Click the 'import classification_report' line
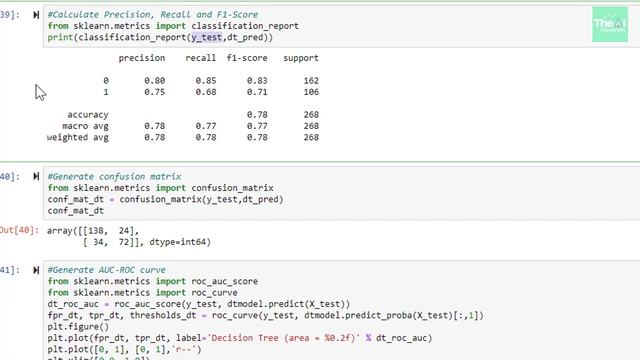Screen dimensions: 640x360 (x=173, y=26)
